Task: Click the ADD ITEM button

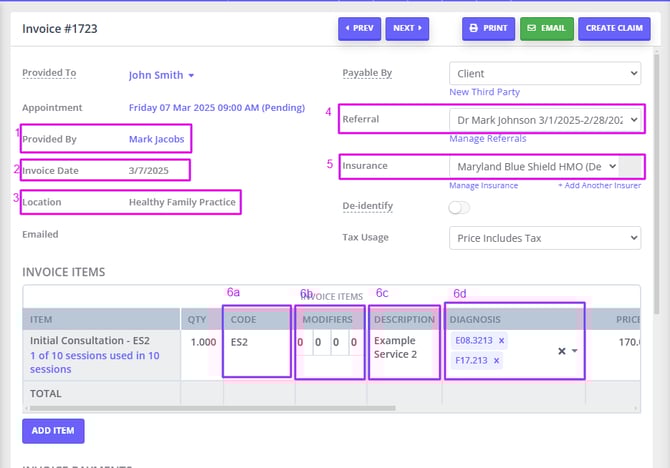Action: 53,431
